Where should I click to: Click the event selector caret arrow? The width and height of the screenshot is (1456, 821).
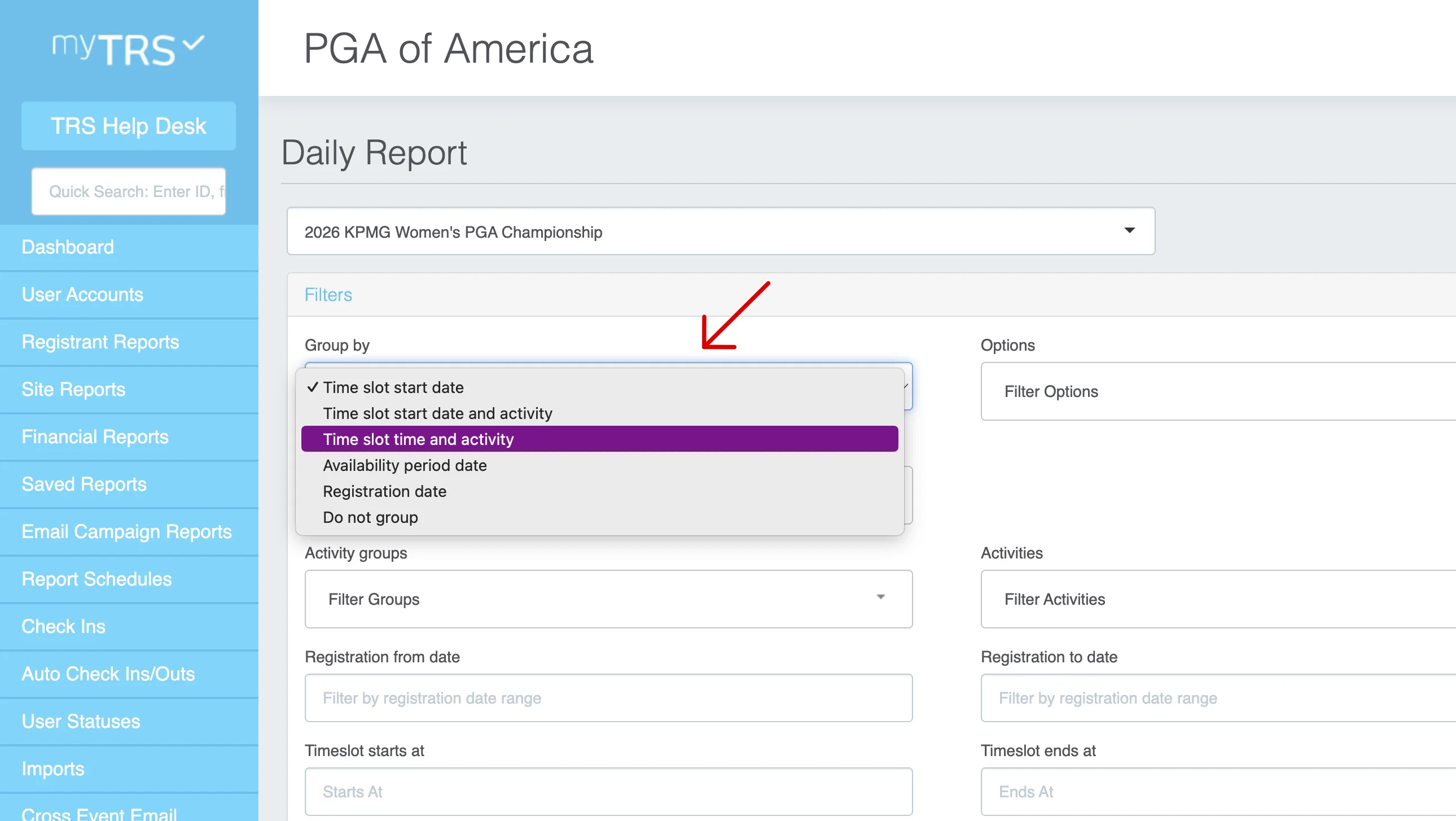coord(1129,230)
